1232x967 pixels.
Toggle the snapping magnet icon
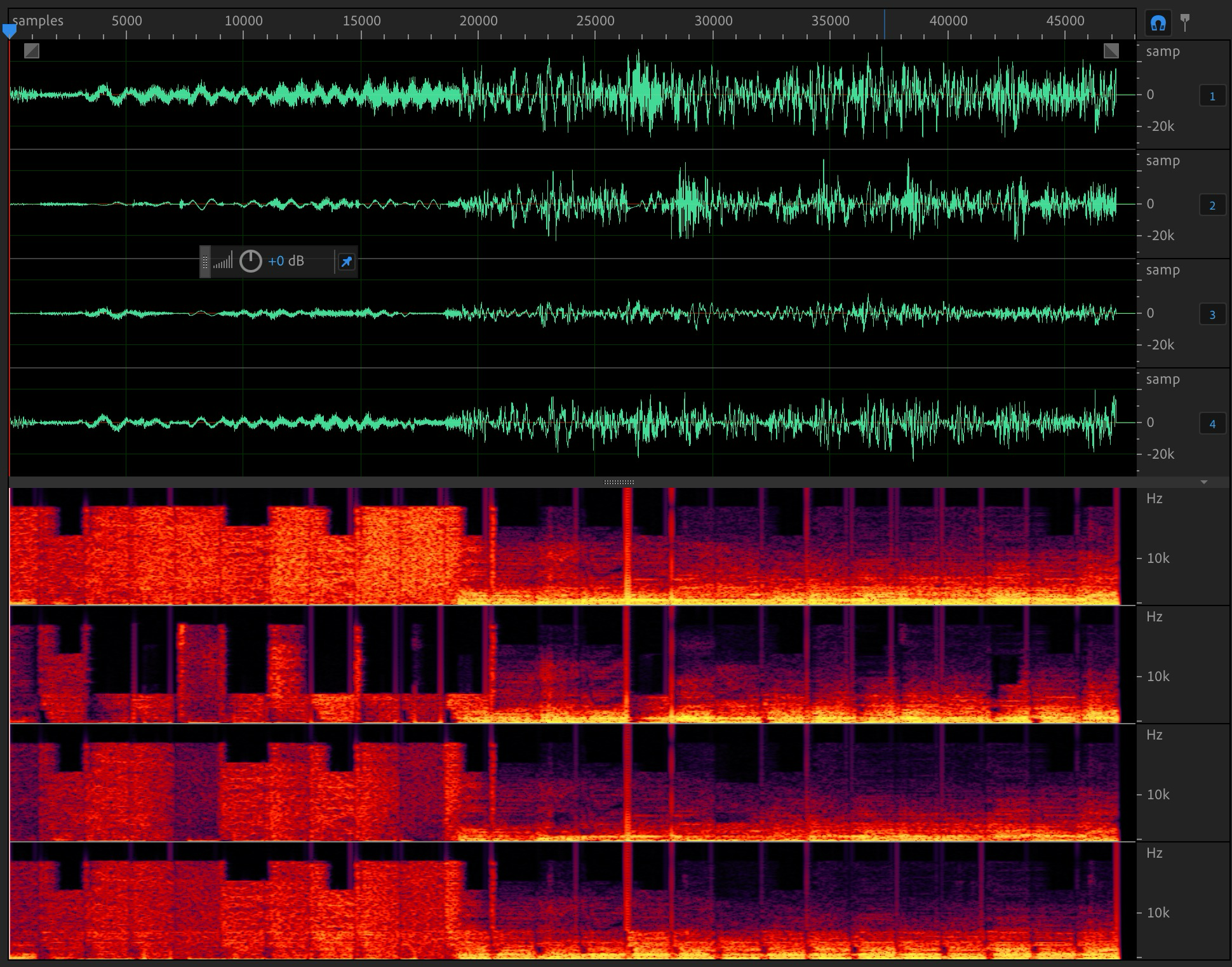1158,24
